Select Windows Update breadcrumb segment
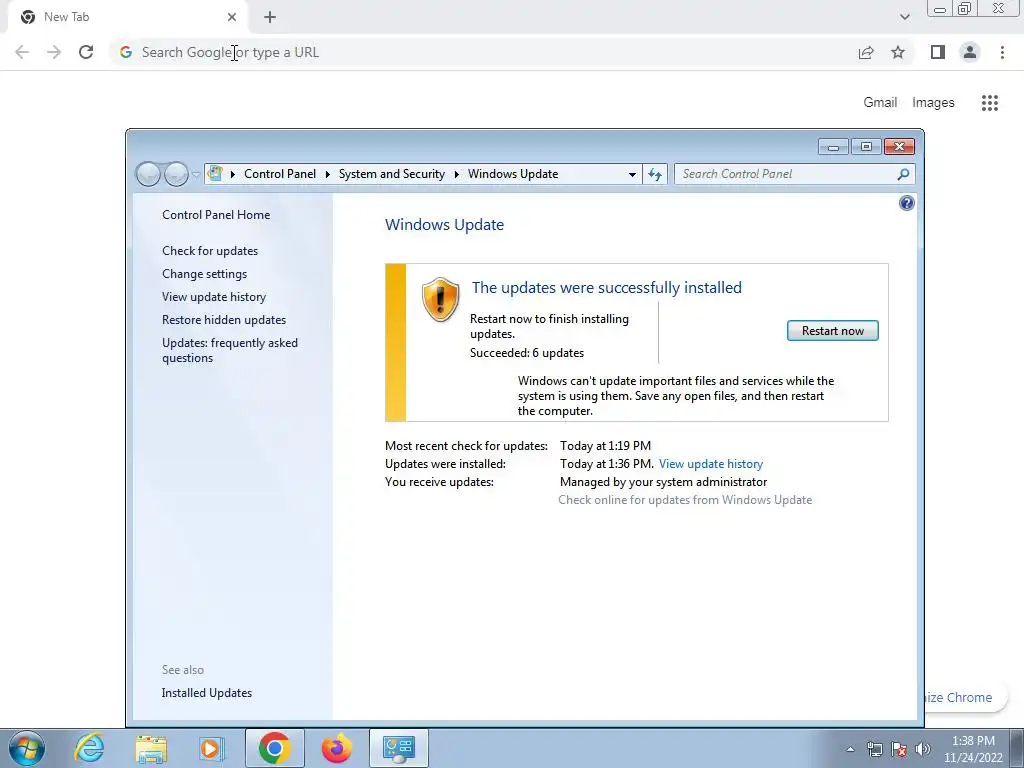 click(513, 174)
